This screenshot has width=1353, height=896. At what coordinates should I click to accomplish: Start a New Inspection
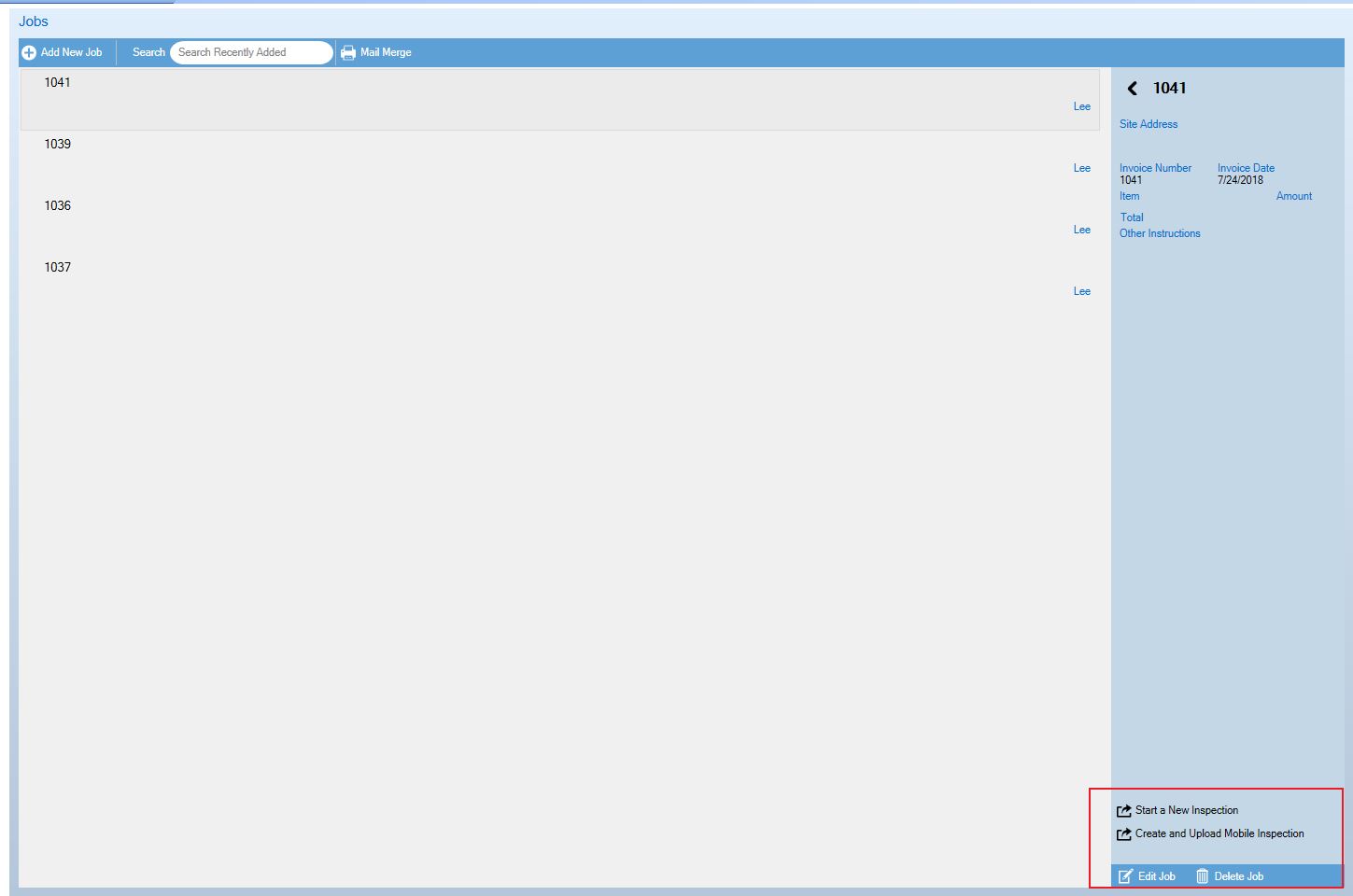click(x=1187, y=810)
